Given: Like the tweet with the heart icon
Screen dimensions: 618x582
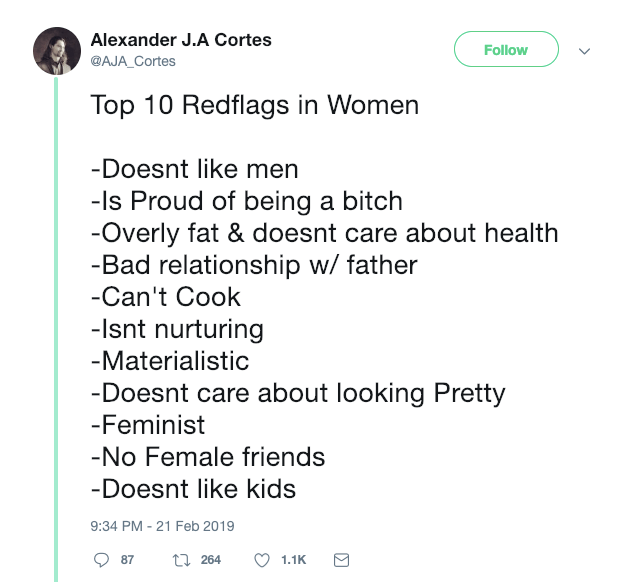Looking at the screenshot, I should 262,559.
